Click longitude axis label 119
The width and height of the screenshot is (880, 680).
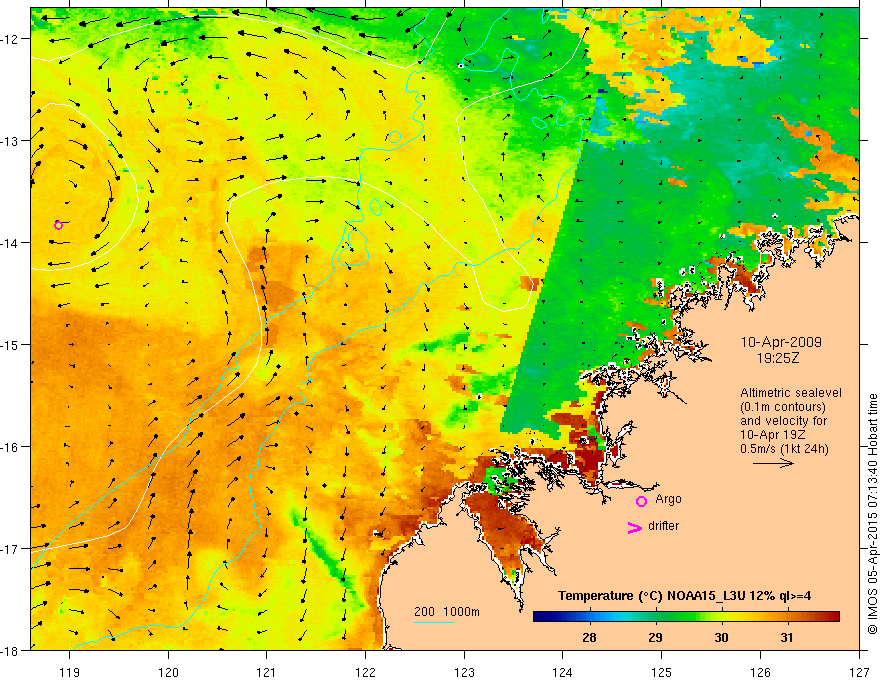tap(70, 672)
